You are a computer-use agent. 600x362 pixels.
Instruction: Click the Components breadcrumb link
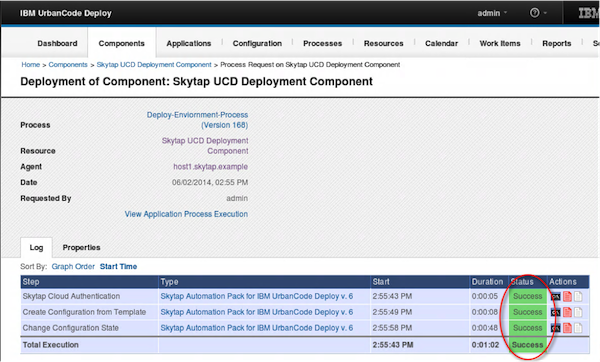coord(68,65)
